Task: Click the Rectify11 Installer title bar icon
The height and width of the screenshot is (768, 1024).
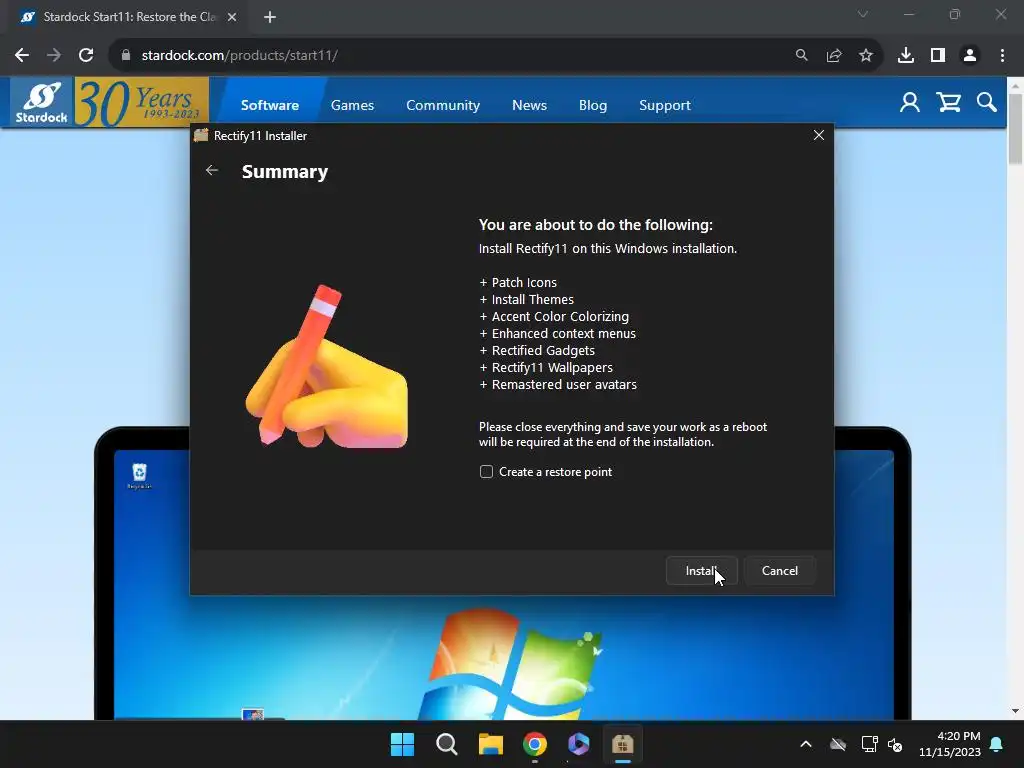Action: pyautogui.click(x=201, y=135)
